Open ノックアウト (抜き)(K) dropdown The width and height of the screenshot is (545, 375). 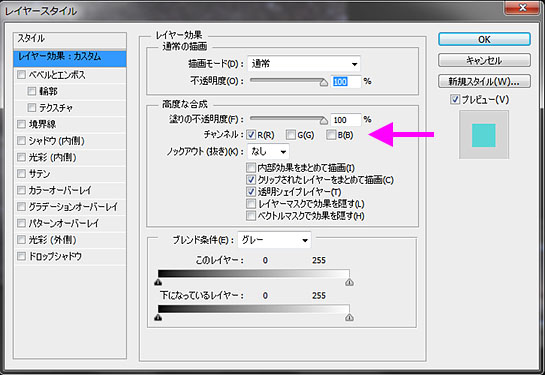tap(268, 152)
